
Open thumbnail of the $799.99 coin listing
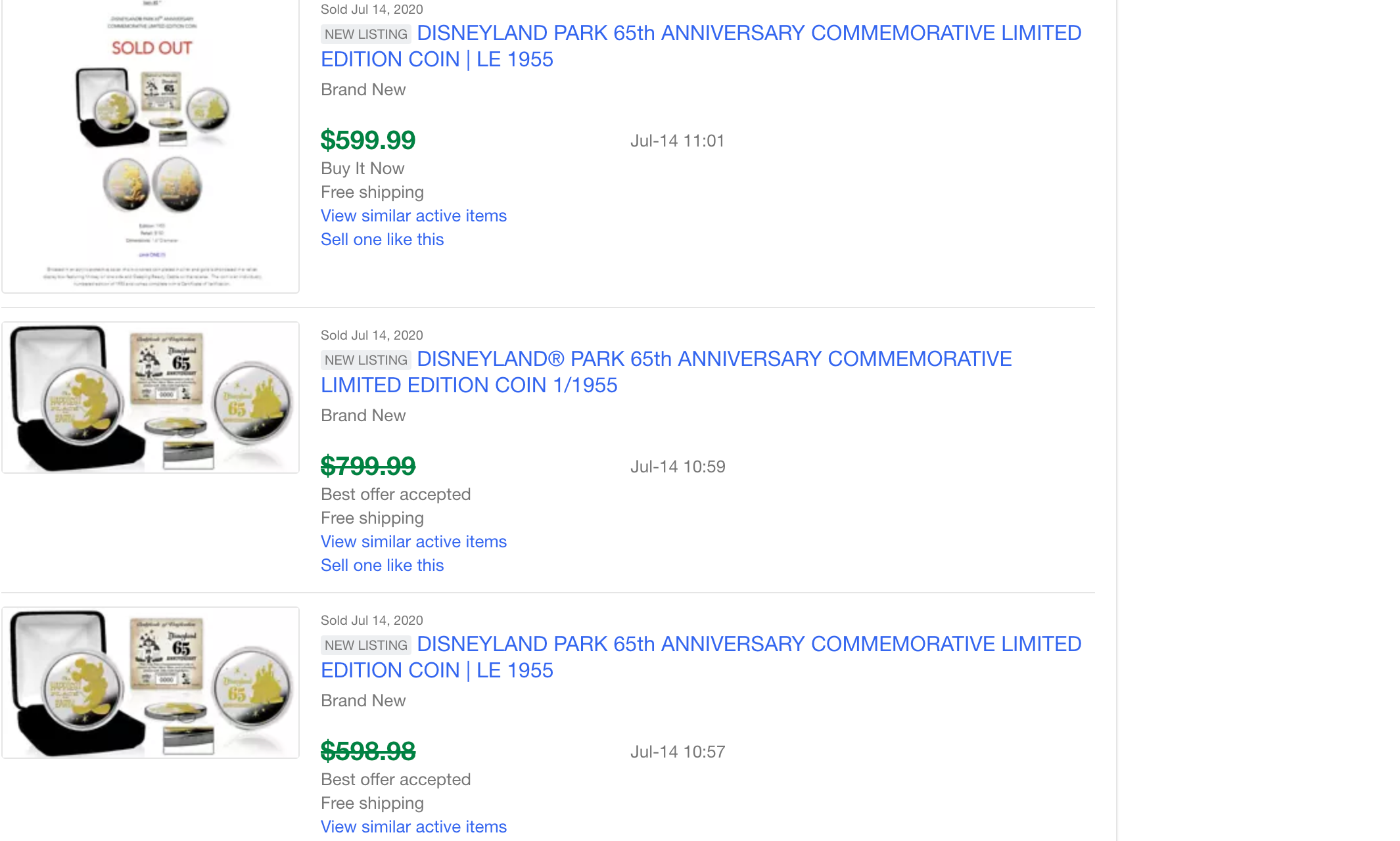pyautogui.click(x=151, y=398)
